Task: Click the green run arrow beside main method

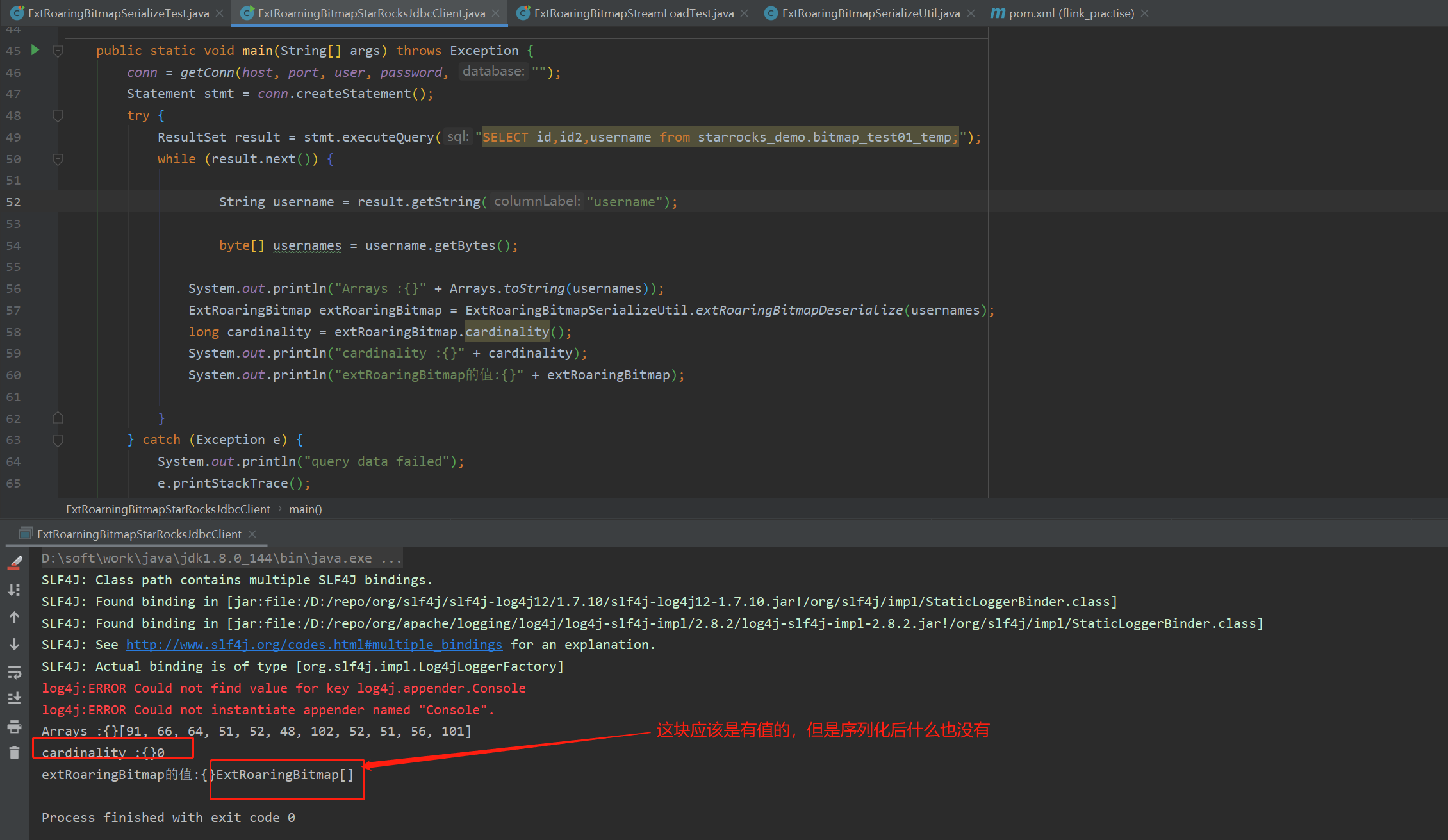Action: (35, 50)
